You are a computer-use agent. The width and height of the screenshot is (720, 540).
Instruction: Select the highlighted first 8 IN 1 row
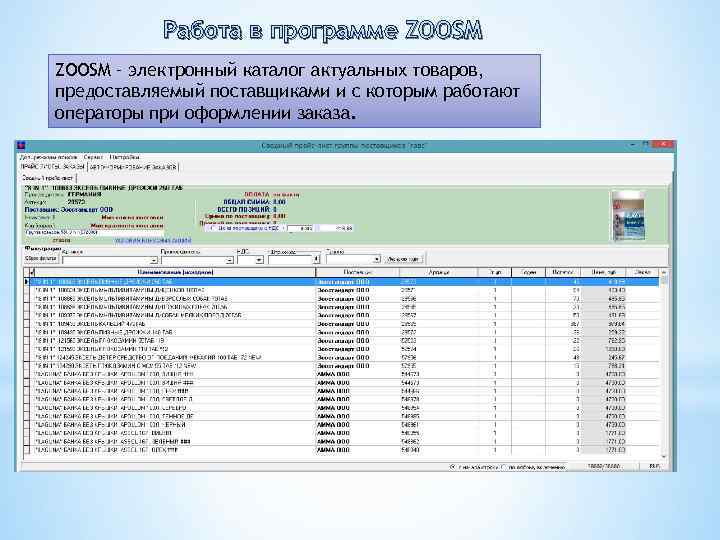pos(342,281)
